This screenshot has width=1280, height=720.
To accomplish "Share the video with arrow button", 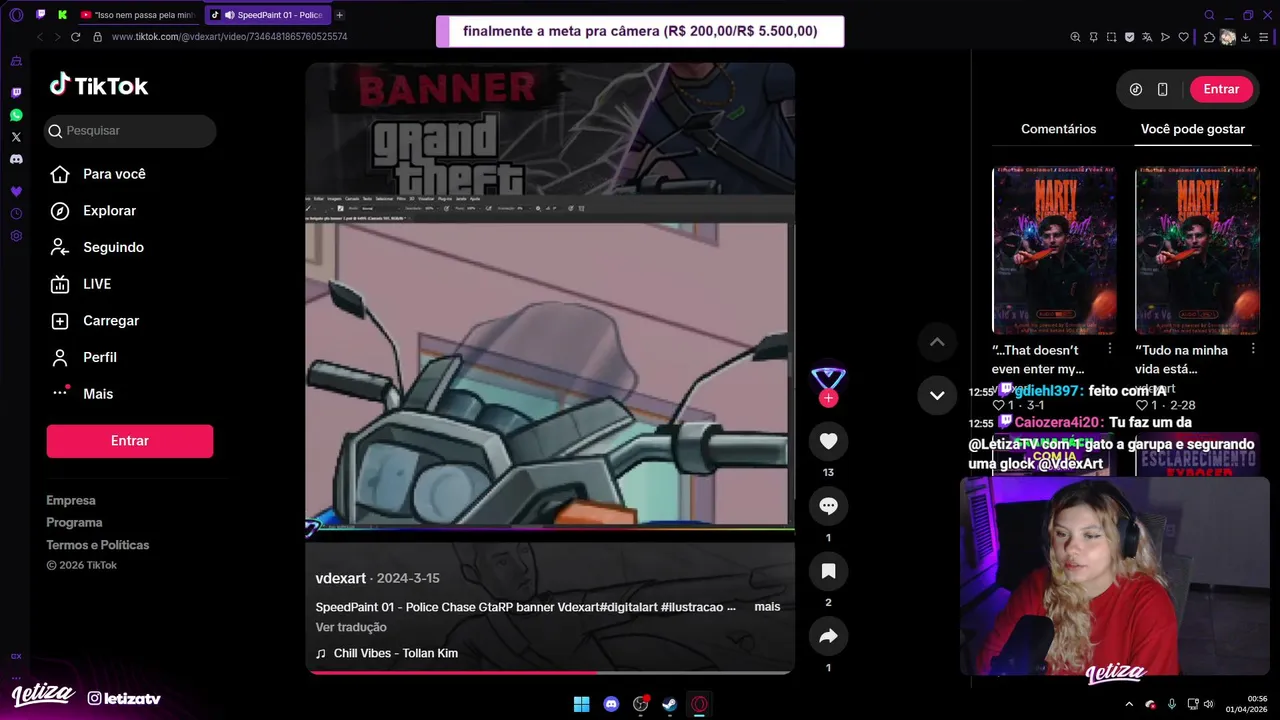I will 828,636.
